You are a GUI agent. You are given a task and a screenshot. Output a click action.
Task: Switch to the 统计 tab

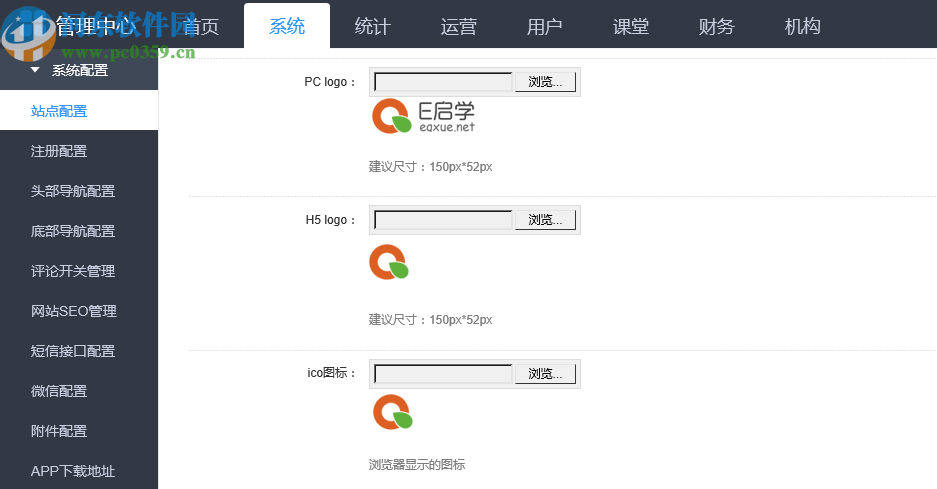click(372, 26)
